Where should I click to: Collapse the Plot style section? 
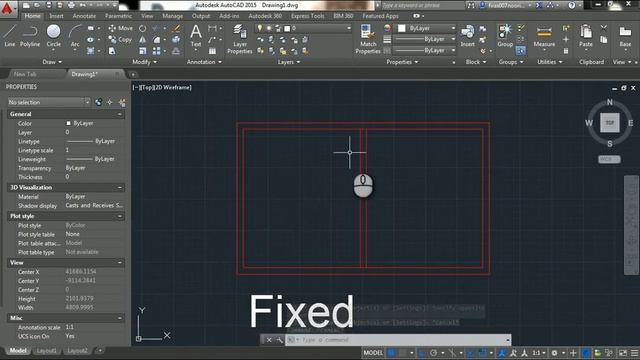[120, 216]
